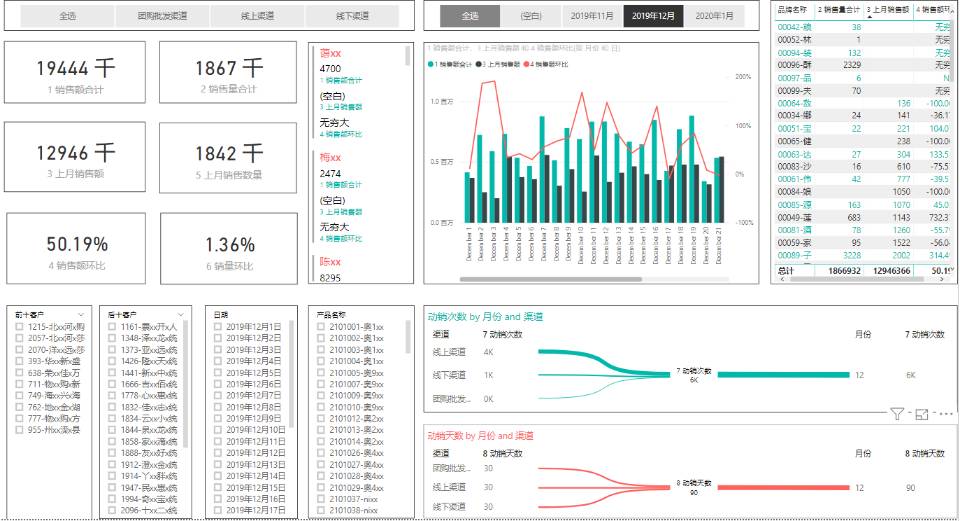The width and height of the screenshot is (960, 521).
Task: Select the 线上渠道 slicer button
Action: click(258, 16)
